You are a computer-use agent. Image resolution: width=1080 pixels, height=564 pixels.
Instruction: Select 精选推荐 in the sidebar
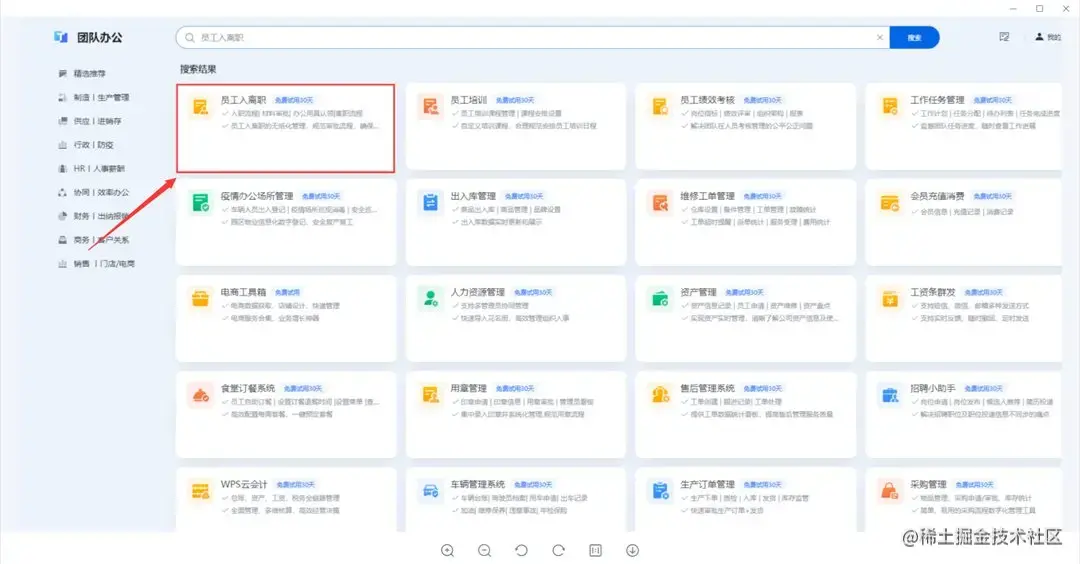tap(90, 74)
